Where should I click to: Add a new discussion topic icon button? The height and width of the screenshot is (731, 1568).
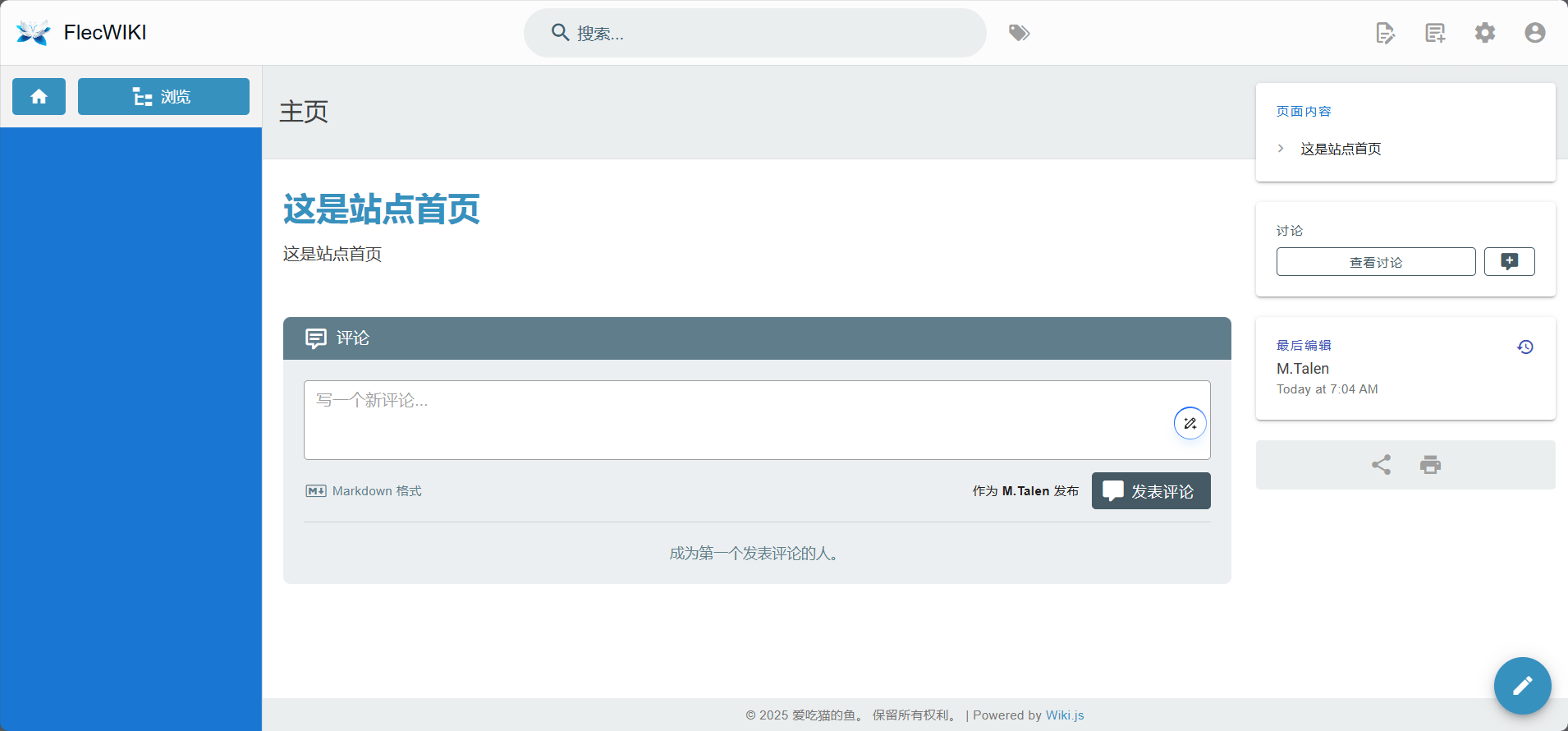[x=1509, y=262]
